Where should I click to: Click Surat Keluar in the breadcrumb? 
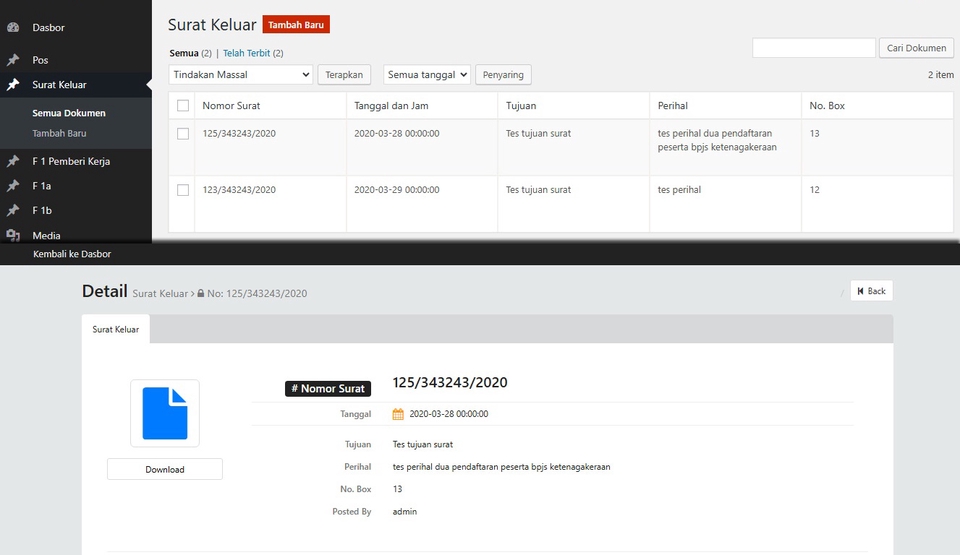point(160,293)
